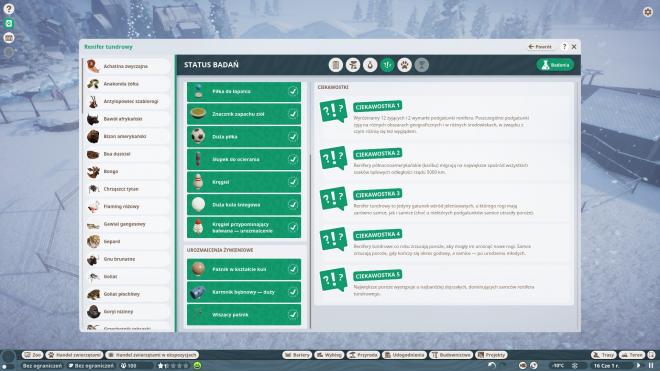This screenshot has height=371, width=660.
Task: Select Gawial gangesowy in animal list
Action: pos(128,224)
